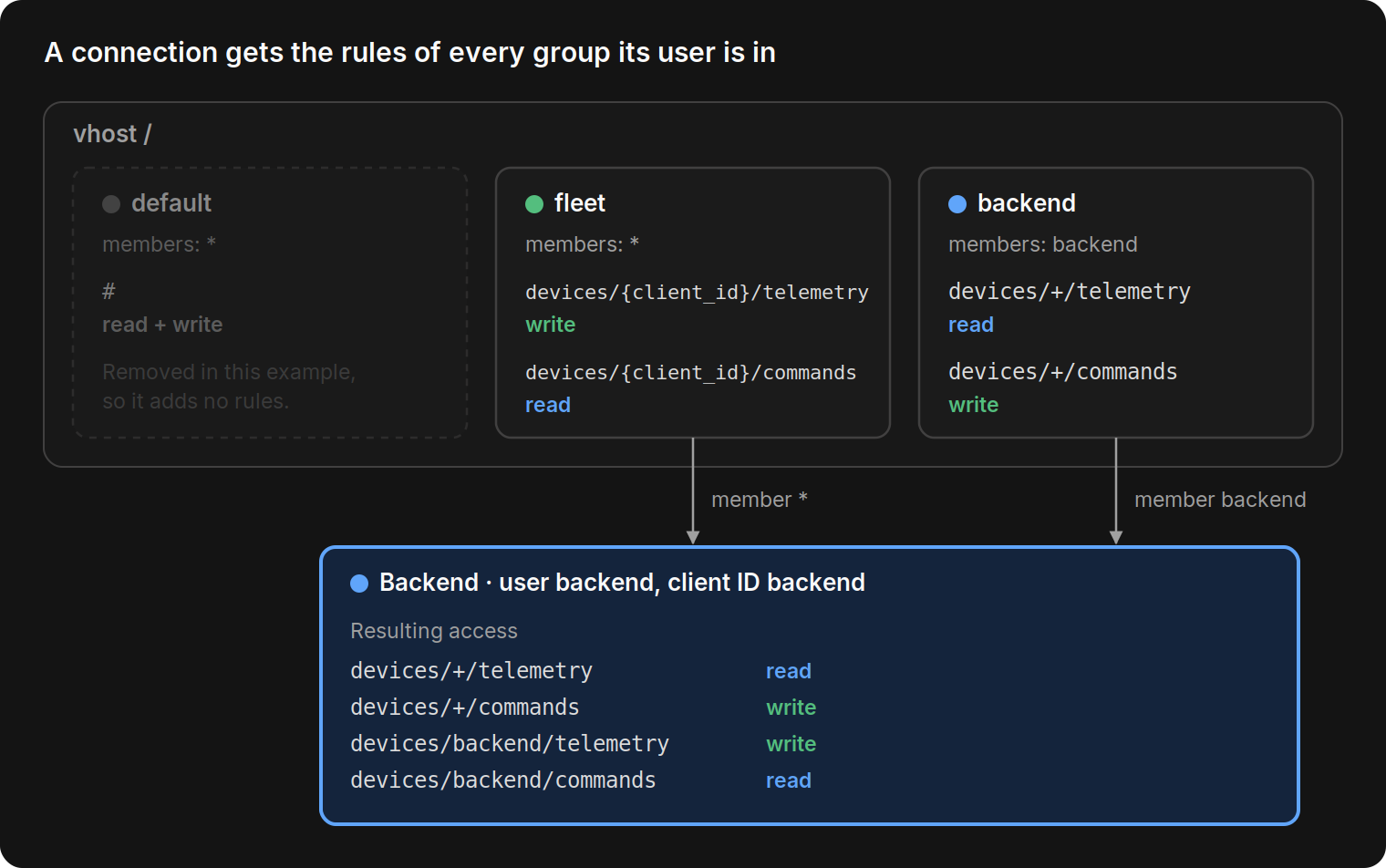Click "members: *" in the fleet group card
This screenshot has height=868, width=1386.
point(582,244)
